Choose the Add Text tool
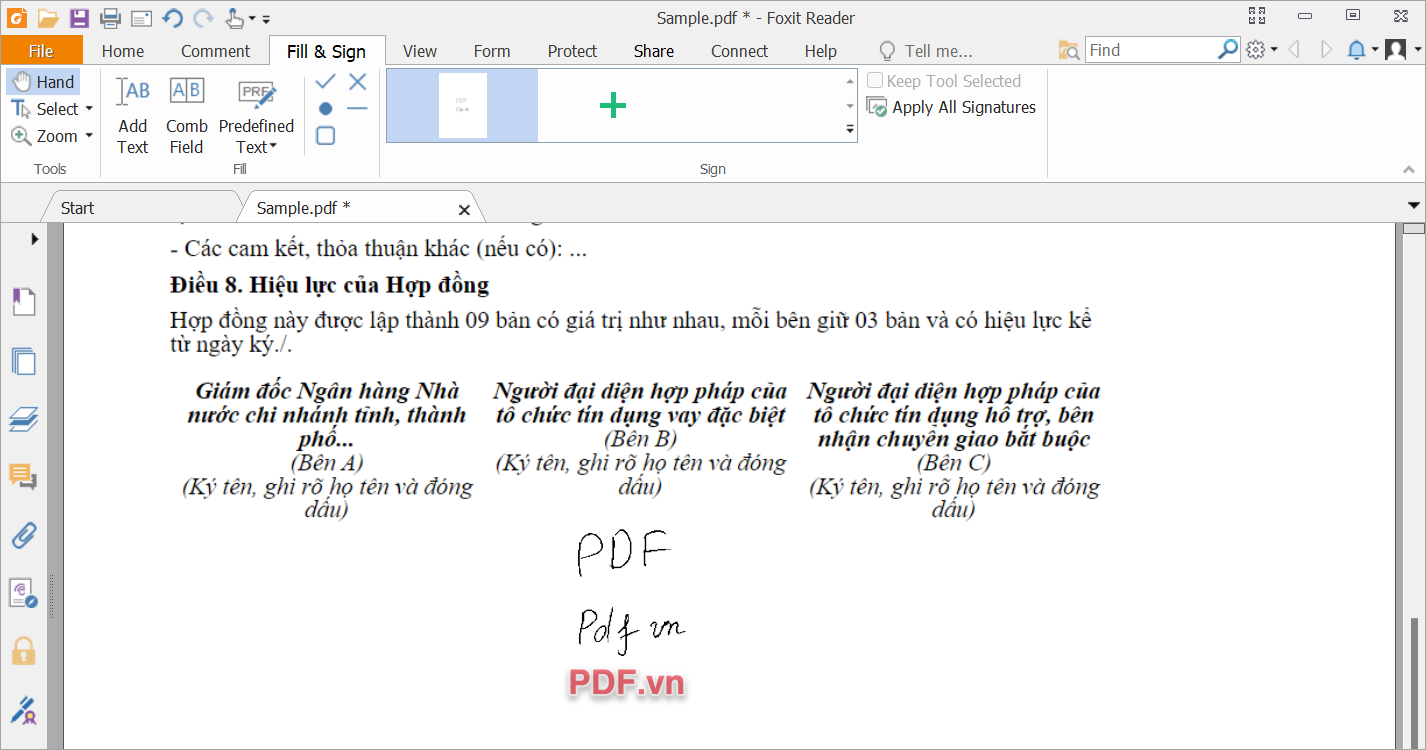Screen dimensions: 1426x750 [133, 115]
